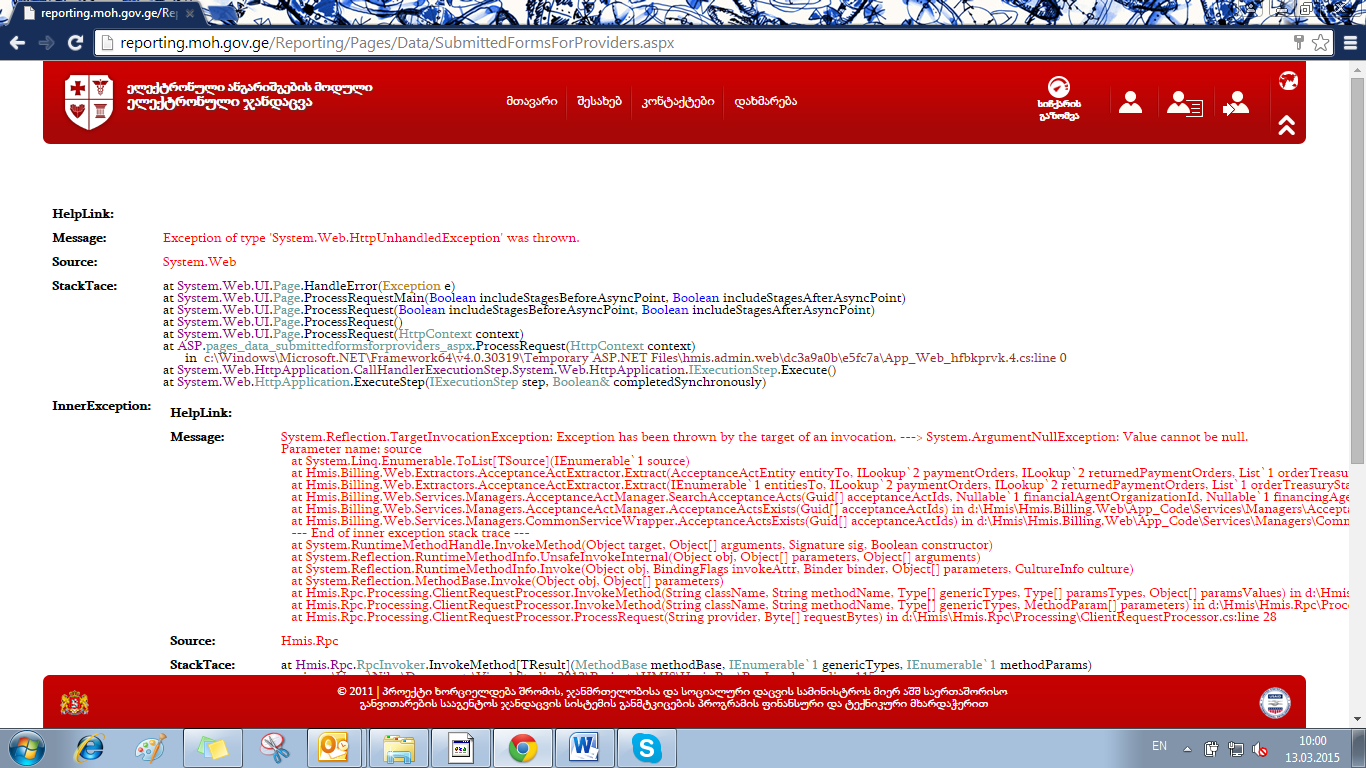Open the user with document list icon
The width and height of the screenshot is (1366, 768).
tap(1185, 103)
